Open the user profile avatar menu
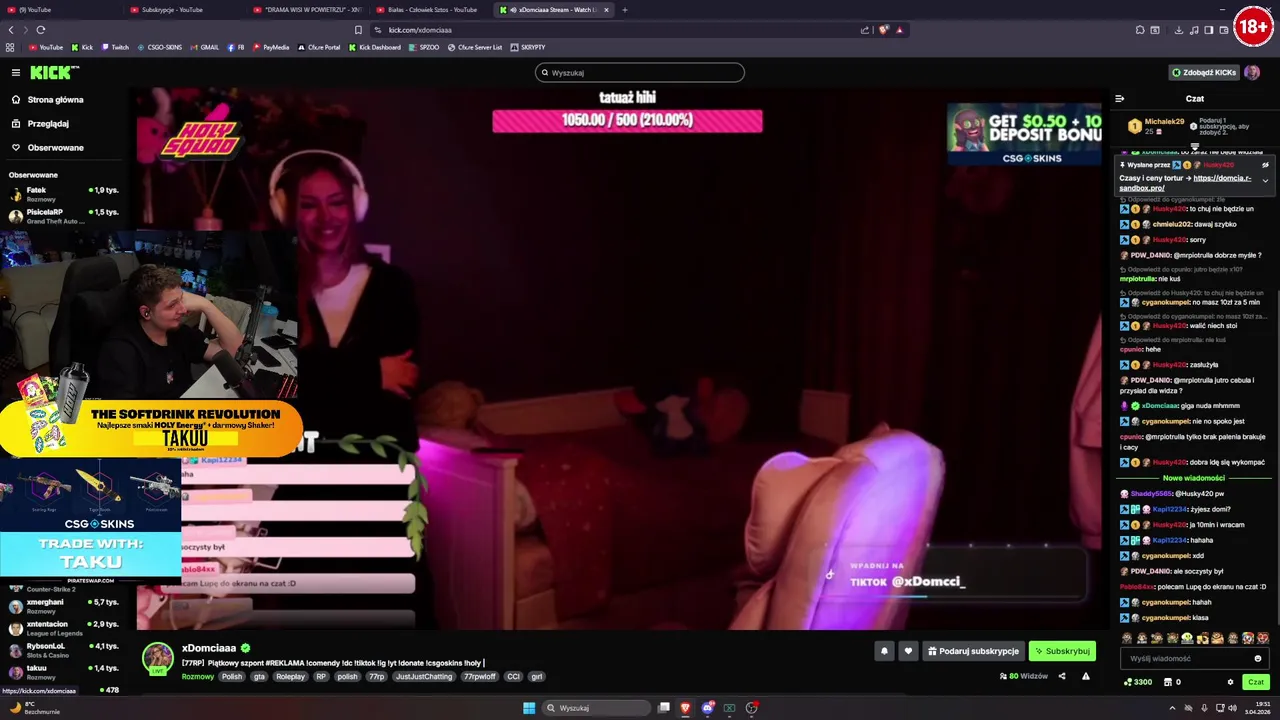The height and width of the screenshot is (720, 1280). [x=1252, y=72]
